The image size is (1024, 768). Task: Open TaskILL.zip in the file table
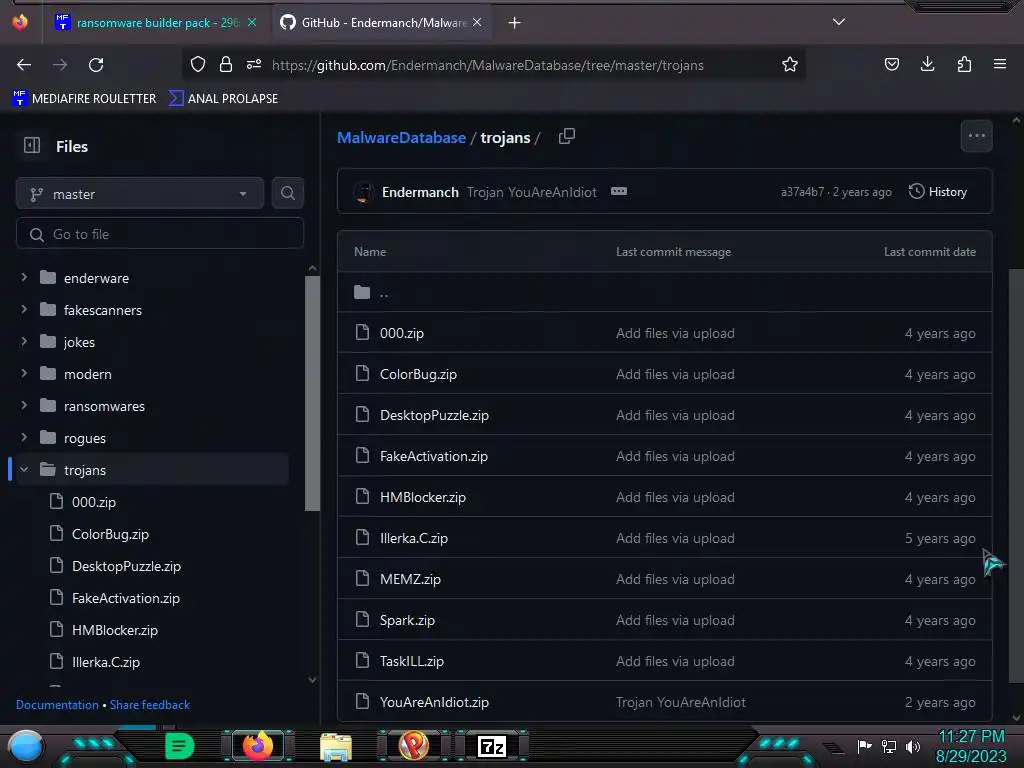[x=411, y=662]
